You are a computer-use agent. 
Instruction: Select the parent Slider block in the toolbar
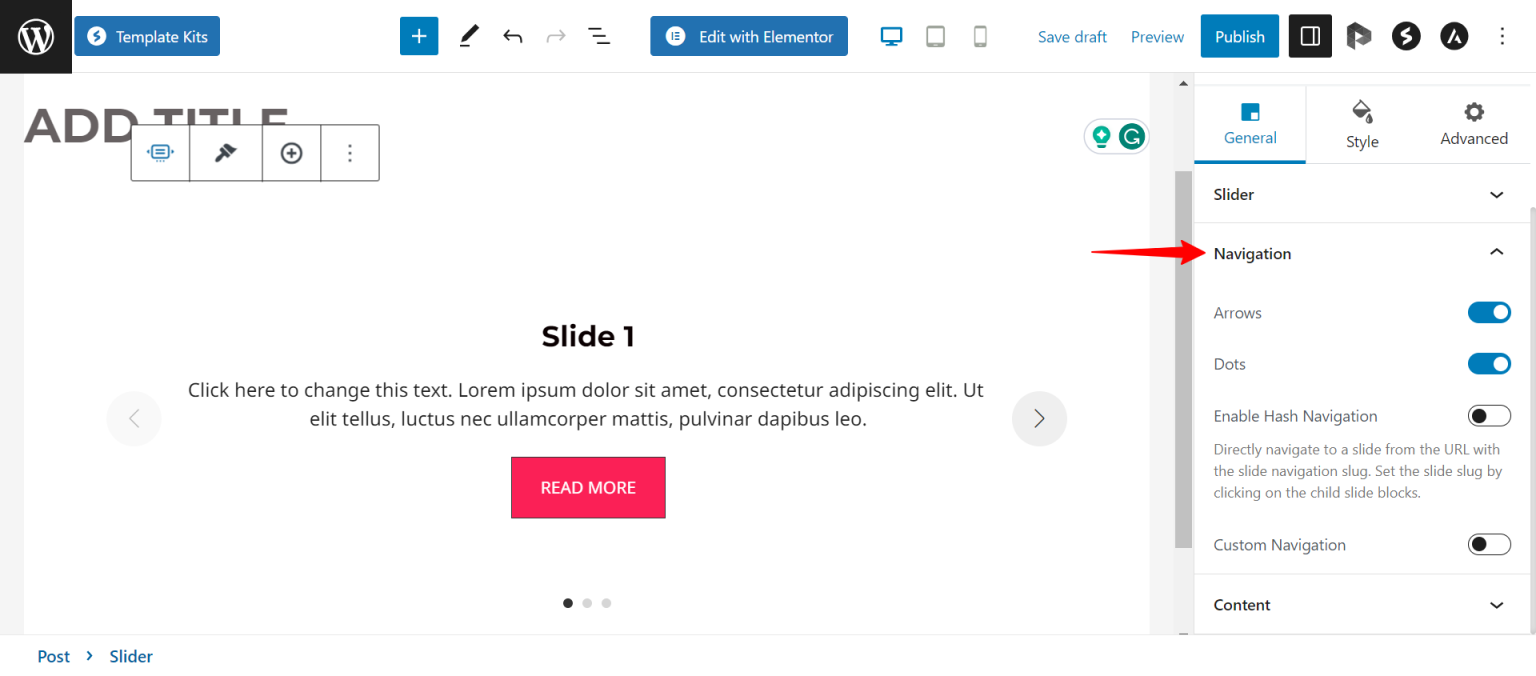coord(159,152)
